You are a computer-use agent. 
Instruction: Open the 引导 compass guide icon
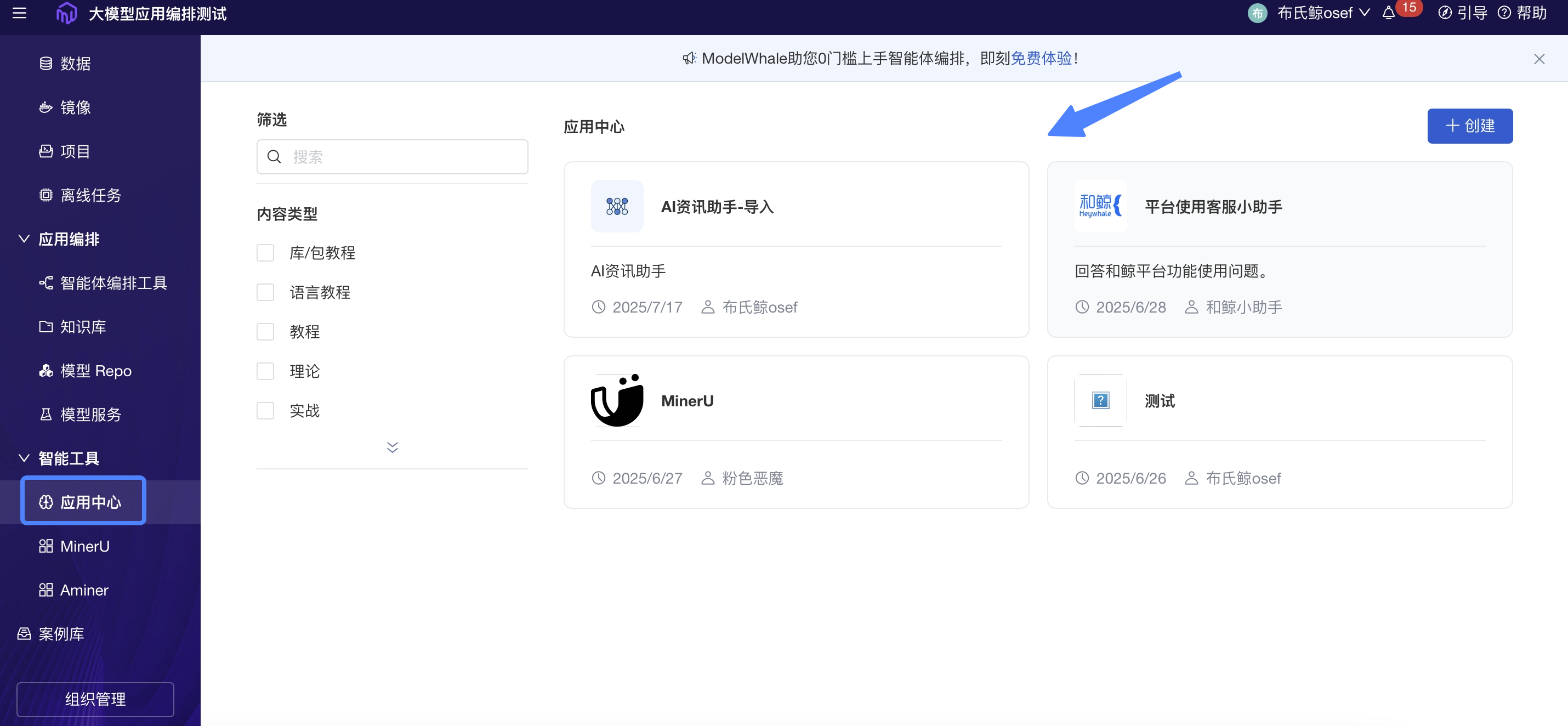(1445, 13)
